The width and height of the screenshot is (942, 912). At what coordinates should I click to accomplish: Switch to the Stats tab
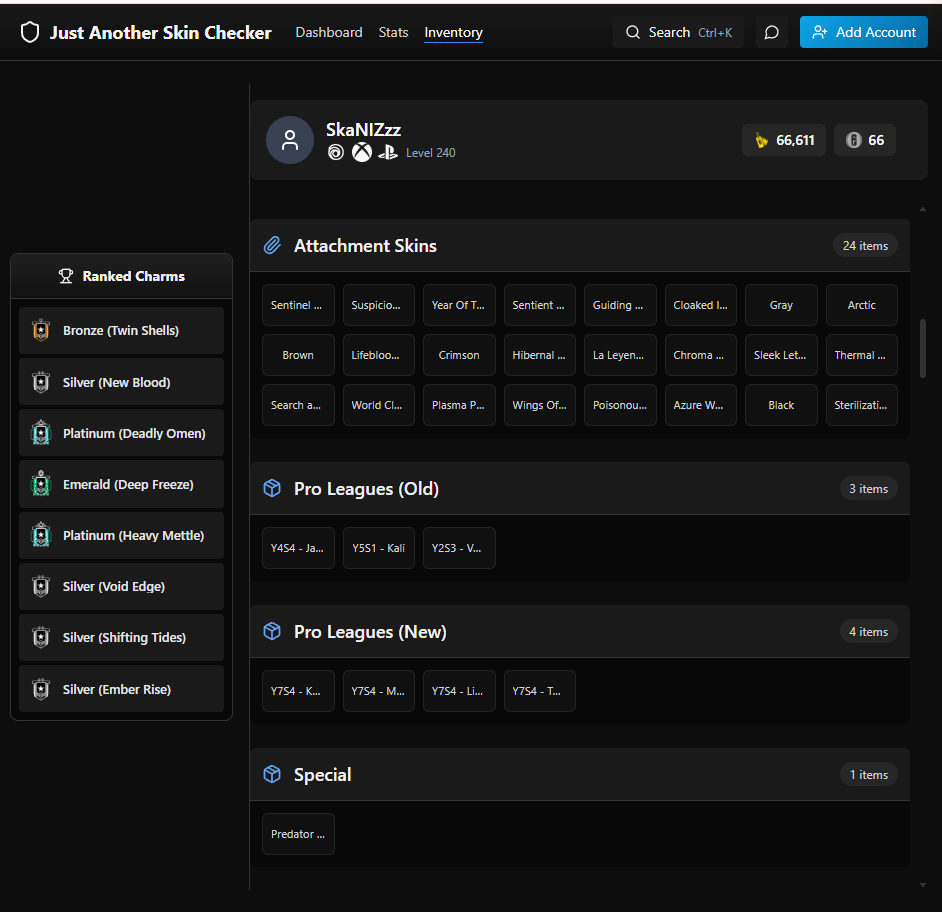point(394,32)
